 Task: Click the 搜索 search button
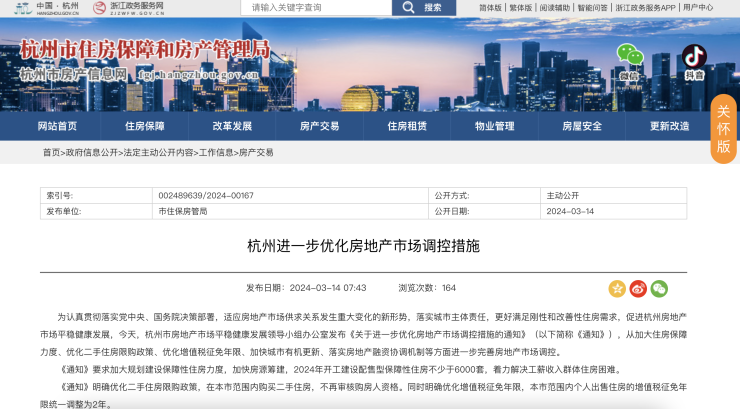point(424,8)
